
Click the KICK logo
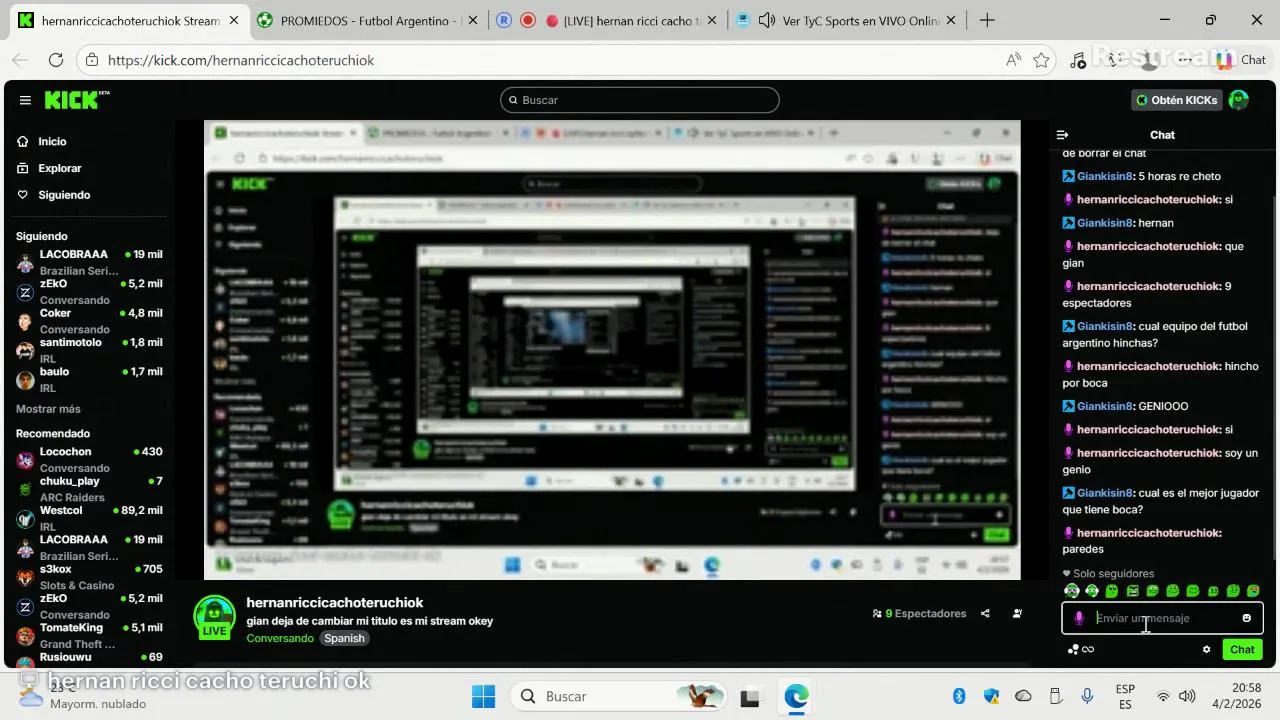point(76,100)
